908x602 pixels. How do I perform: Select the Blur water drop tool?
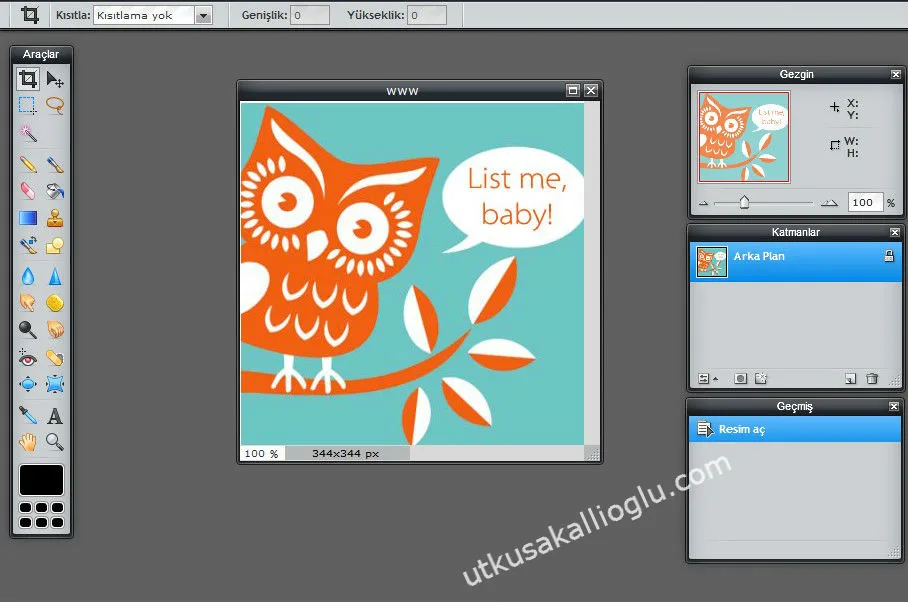28,276
